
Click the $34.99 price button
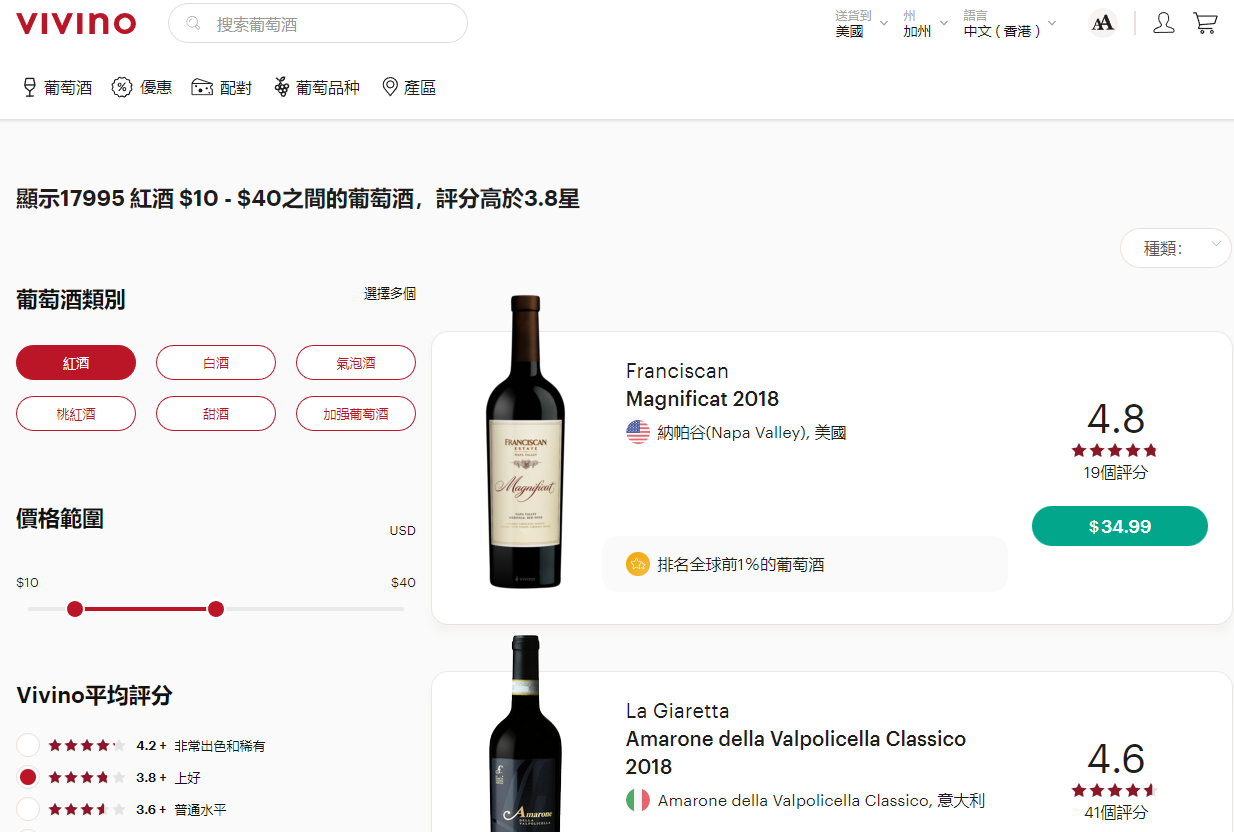[1119, 526]
